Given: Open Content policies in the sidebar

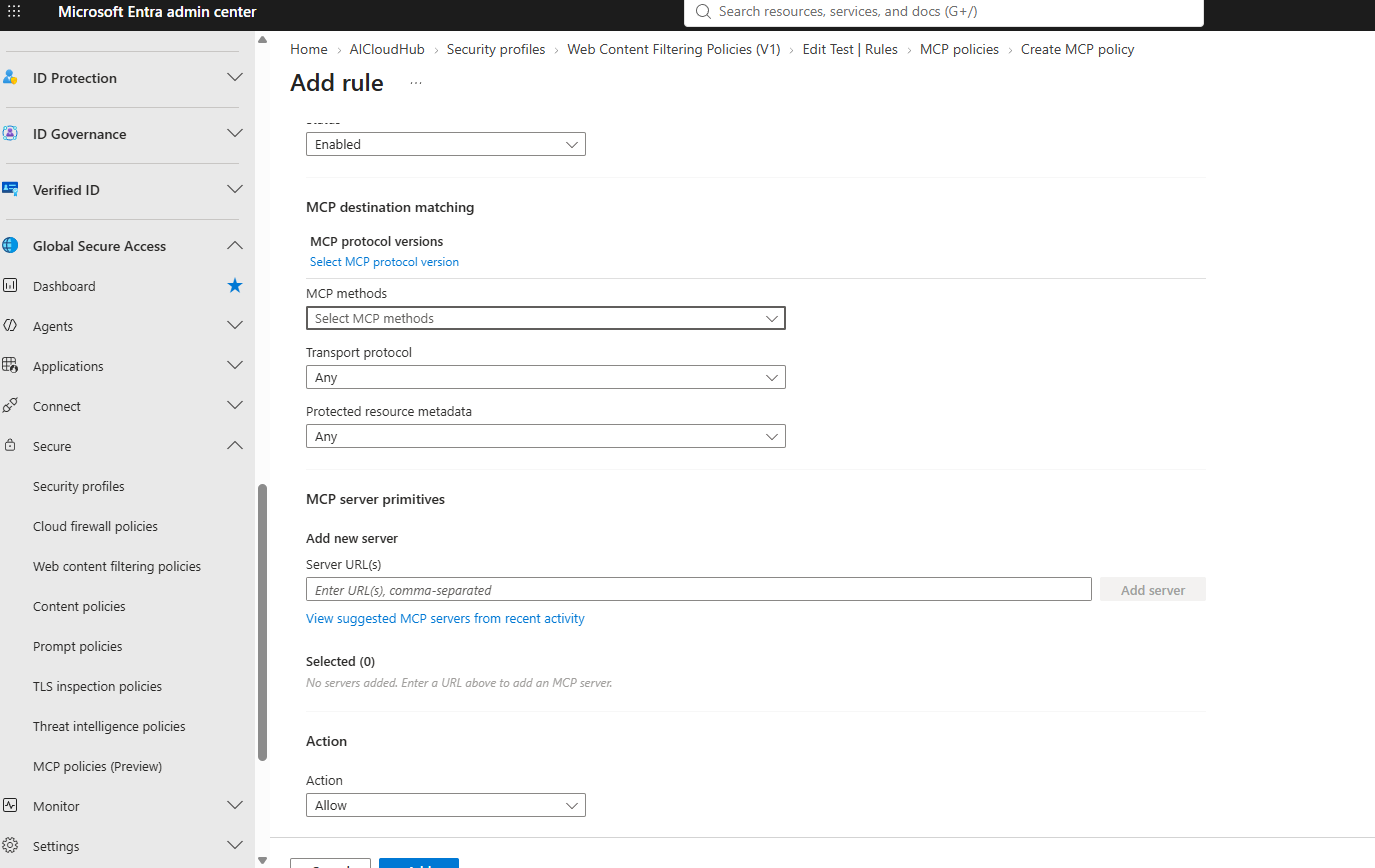Looking at the screenshot, I should pyautogui.click(x=79, y=606).
